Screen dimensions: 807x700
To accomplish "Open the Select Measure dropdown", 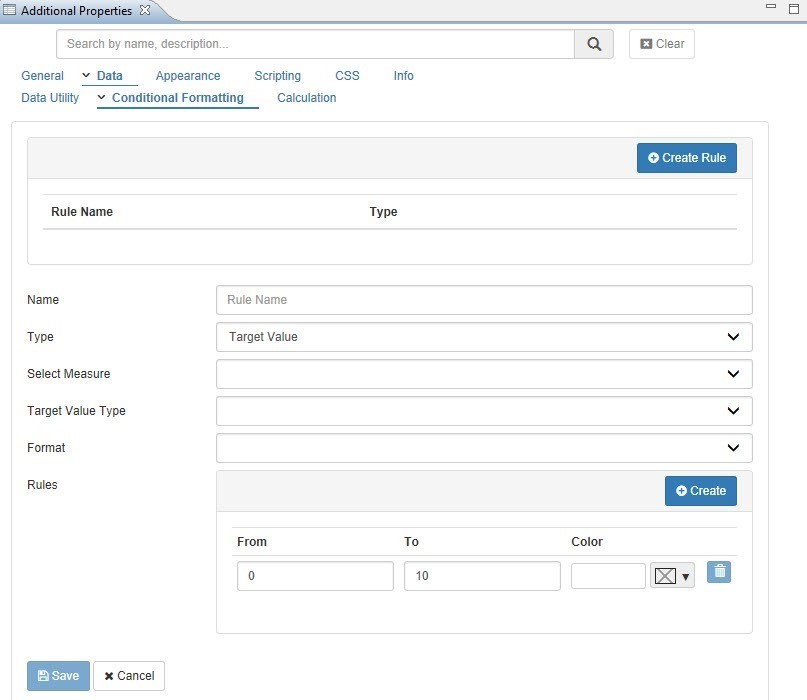I will (484, 374).
